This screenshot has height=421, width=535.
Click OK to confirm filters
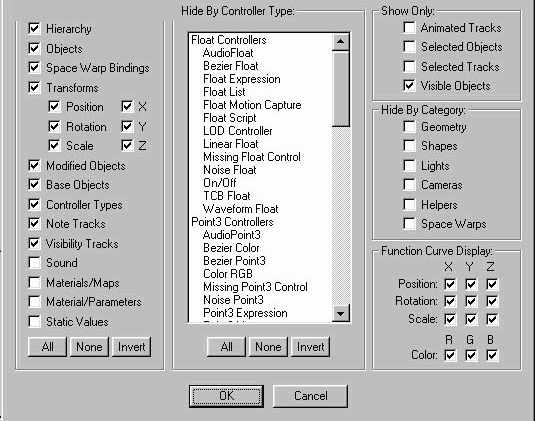point(226,396)
